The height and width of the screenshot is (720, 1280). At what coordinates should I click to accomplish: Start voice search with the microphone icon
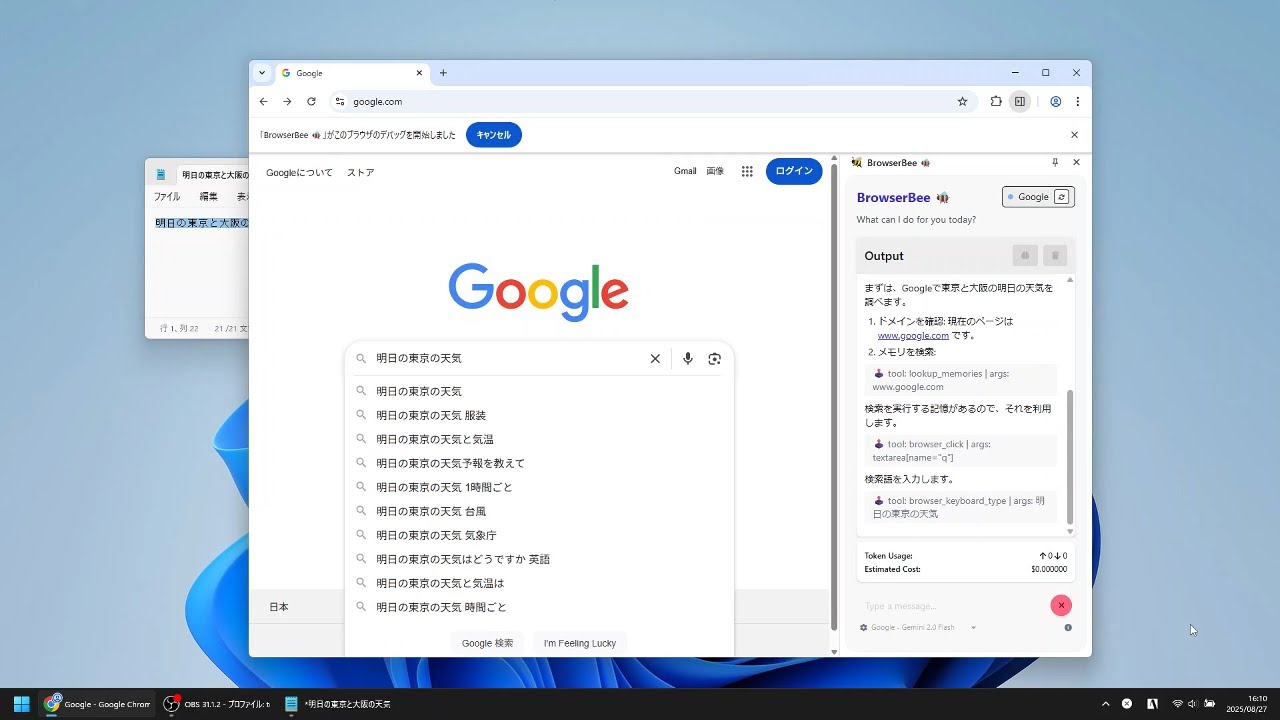tap(687, 358)
